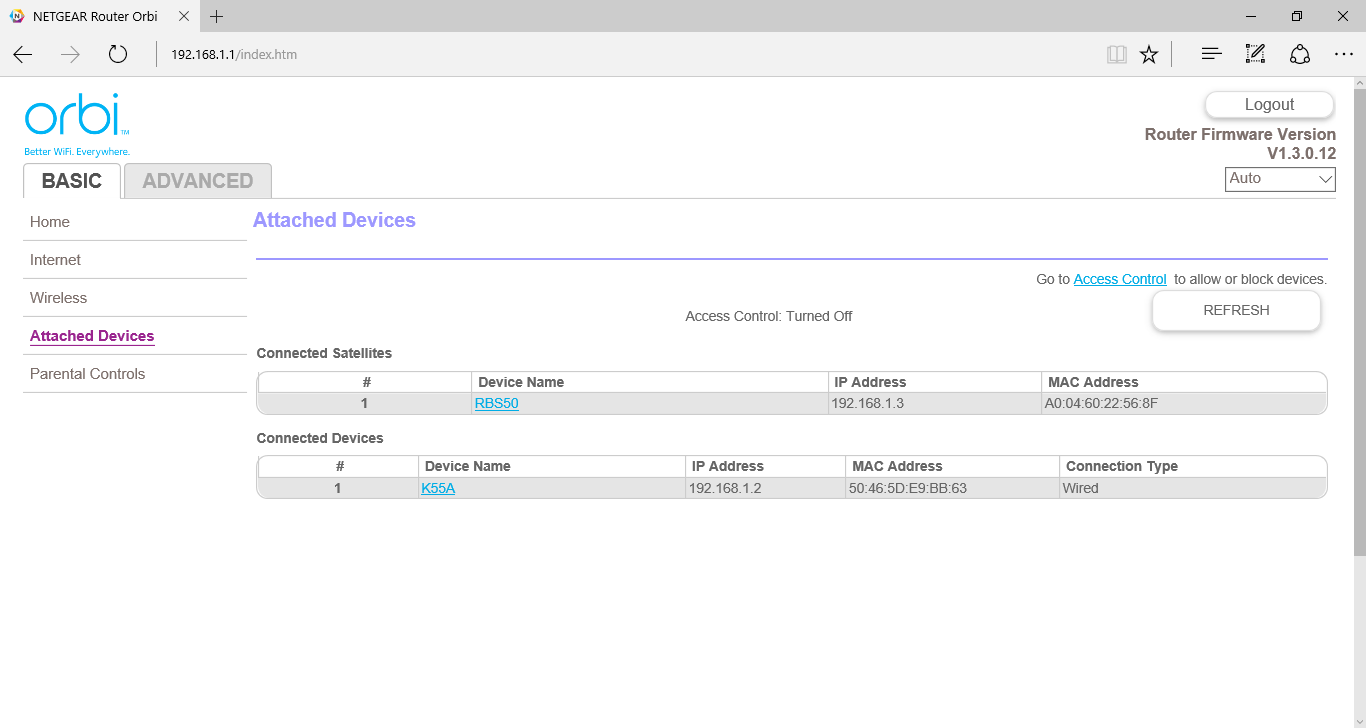Expand the Auto language dropdown

(1280, 179)
